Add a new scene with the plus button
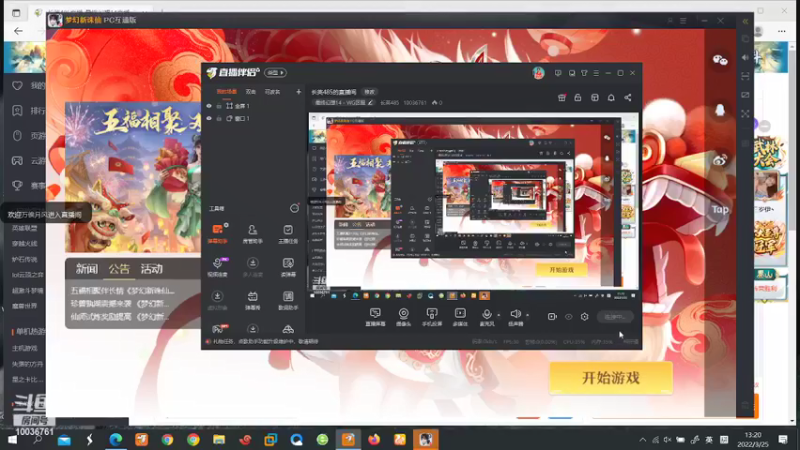The height and width of the screenshot is (450, 800). pos(298,92)
